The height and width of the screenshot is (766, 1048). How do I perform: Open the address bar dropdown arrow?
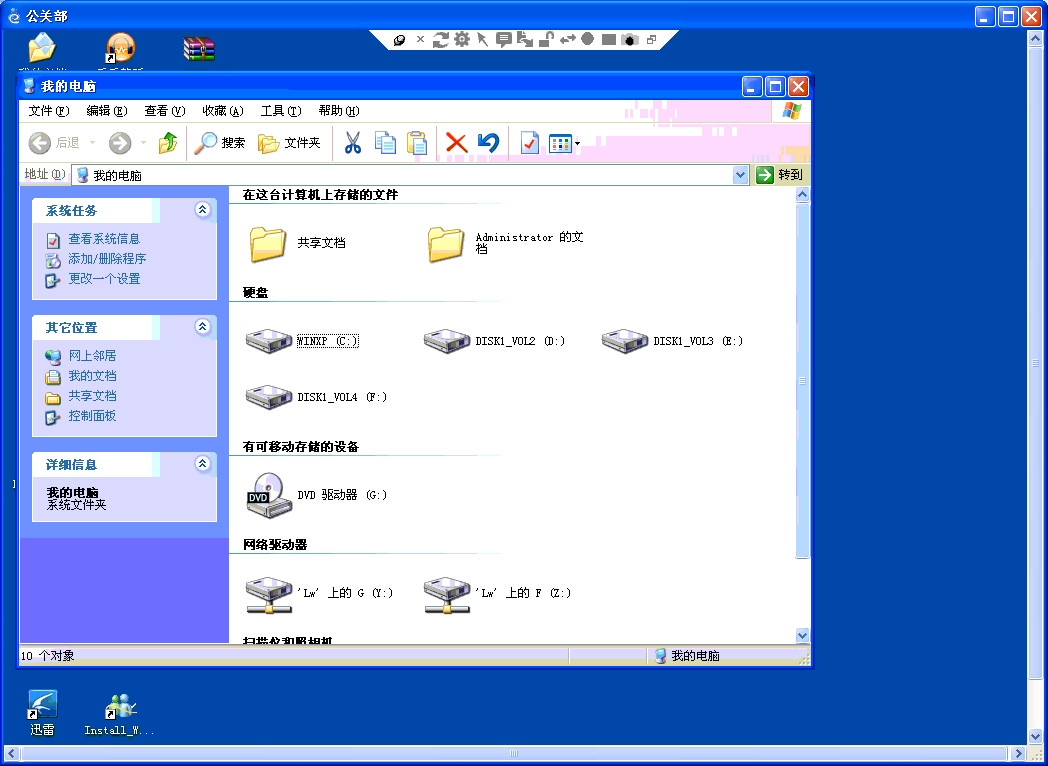(740, 175)
